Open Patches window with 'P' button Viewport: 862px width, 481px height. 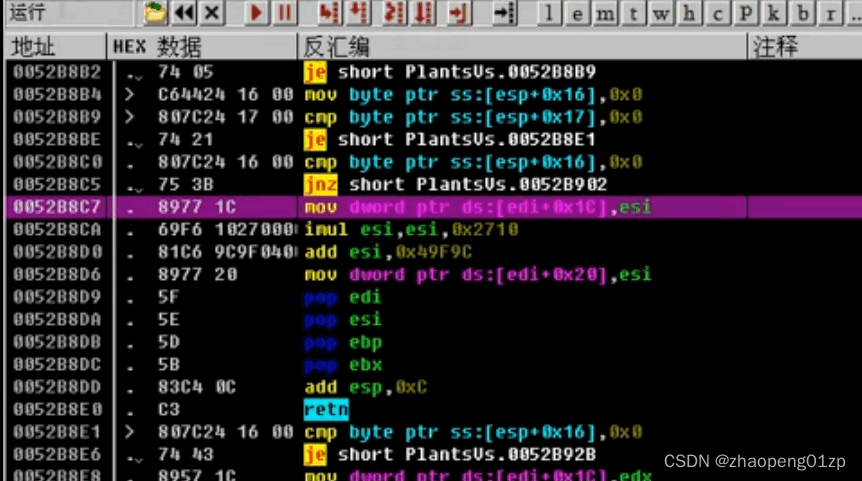pos(745,13)
